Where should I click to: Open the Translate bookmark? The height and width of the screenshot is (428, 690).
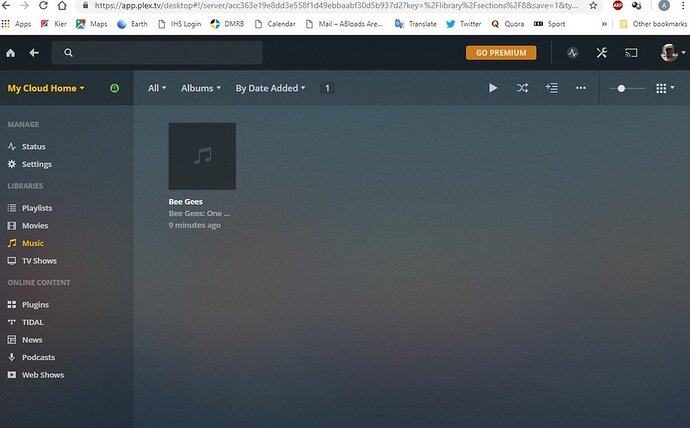tap(416, 24)
